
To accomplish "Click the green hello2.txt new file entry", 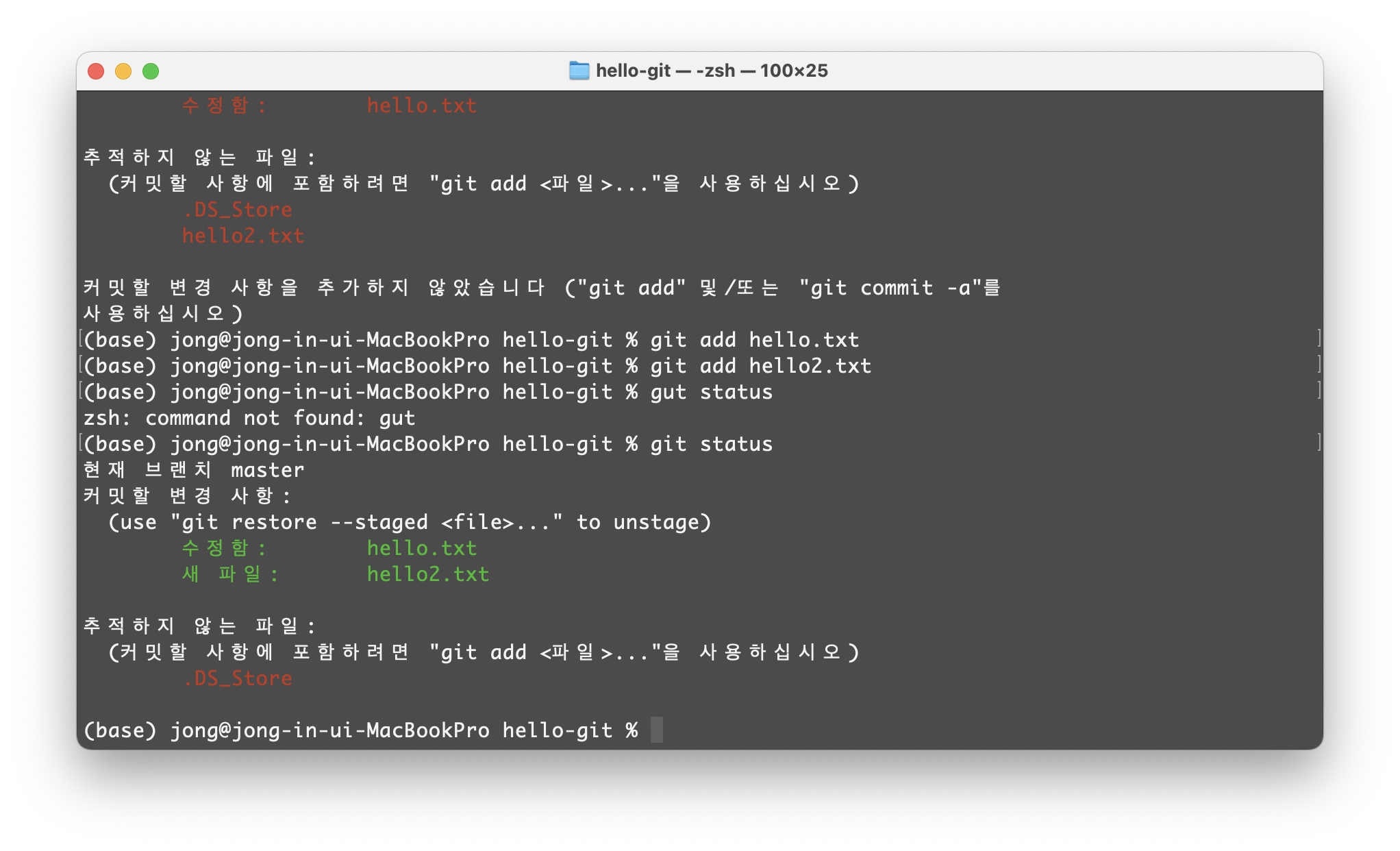I will click(x=427, y=574).
